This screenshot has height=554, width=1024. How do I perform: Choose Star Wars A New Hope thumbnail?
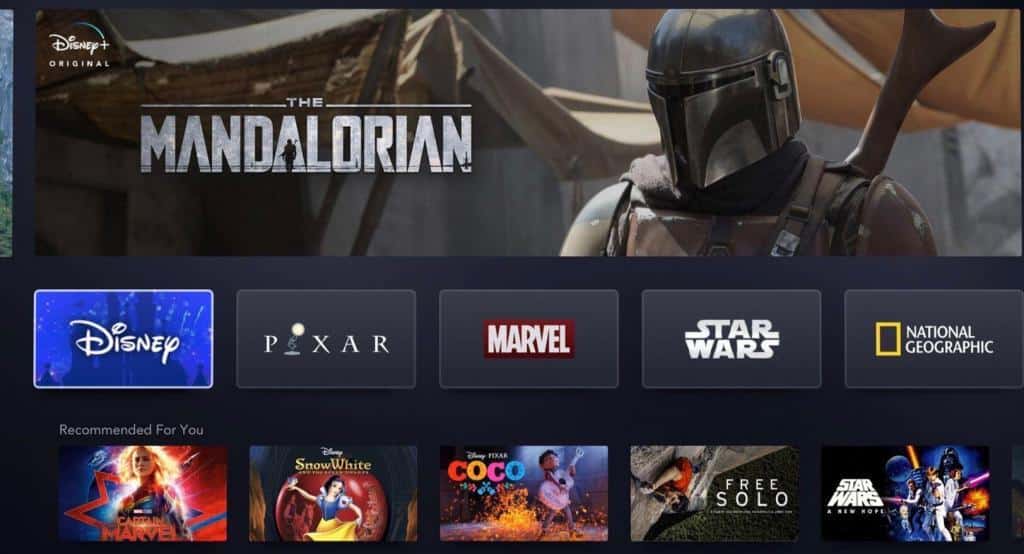click(x=905, y=493)
